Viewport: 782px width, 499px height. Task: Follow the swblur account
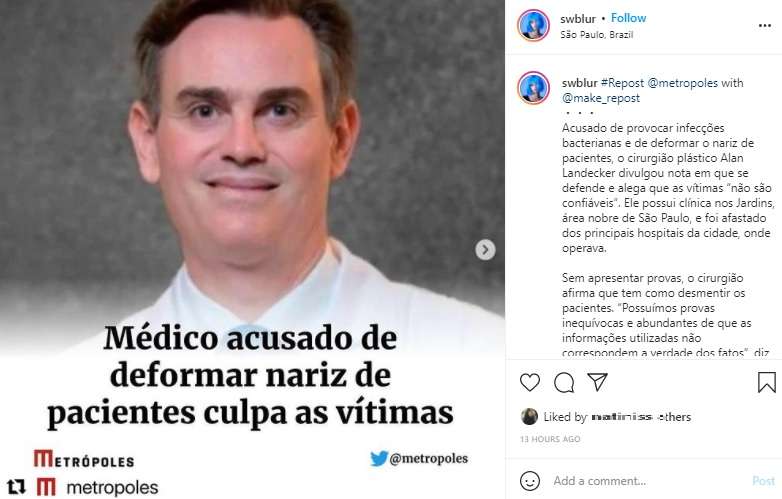pyautogui.click(x=628, y=18)
